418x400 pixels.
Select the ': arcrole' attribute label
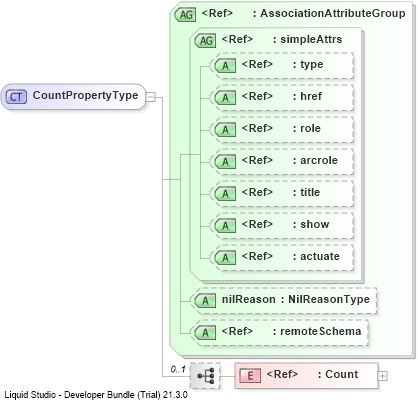pos(315,160)
